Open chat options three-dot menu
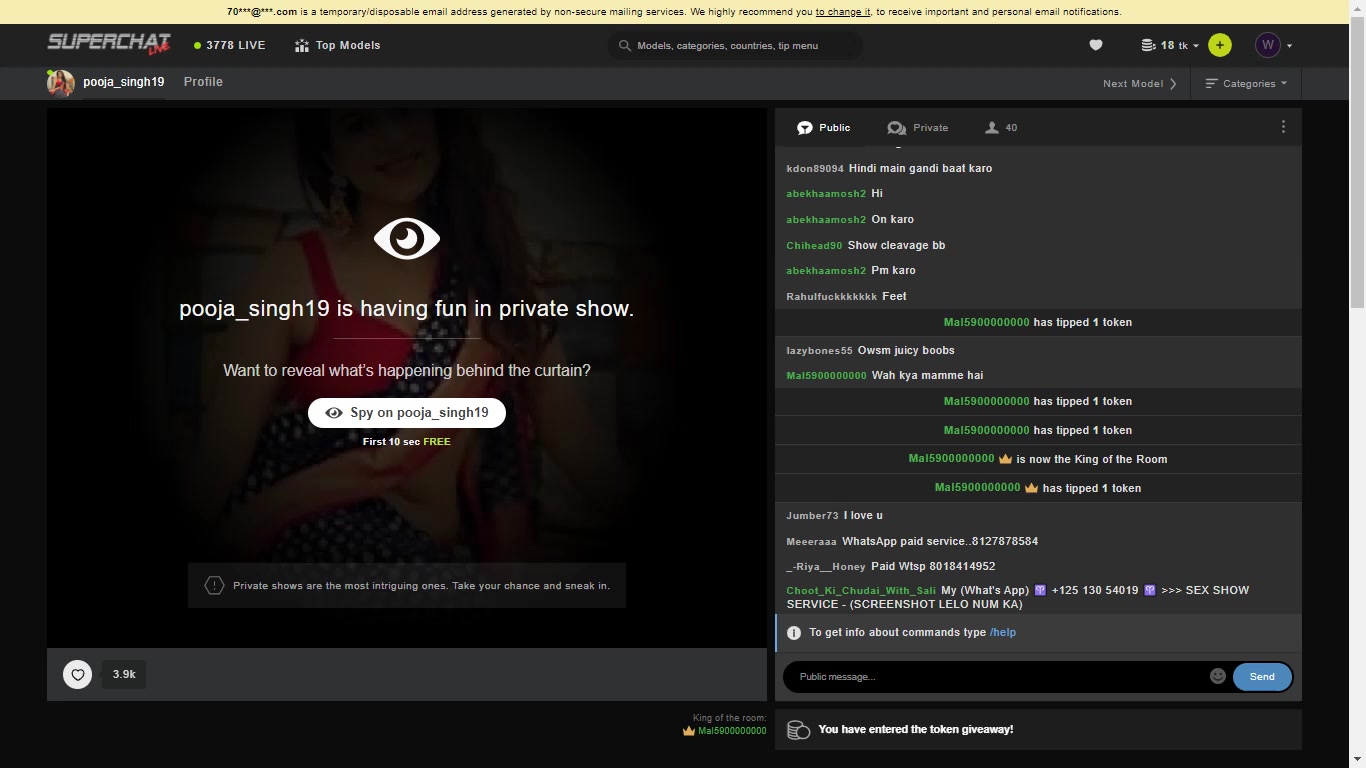1366x768 pixels. click(x=1283, y=127)
